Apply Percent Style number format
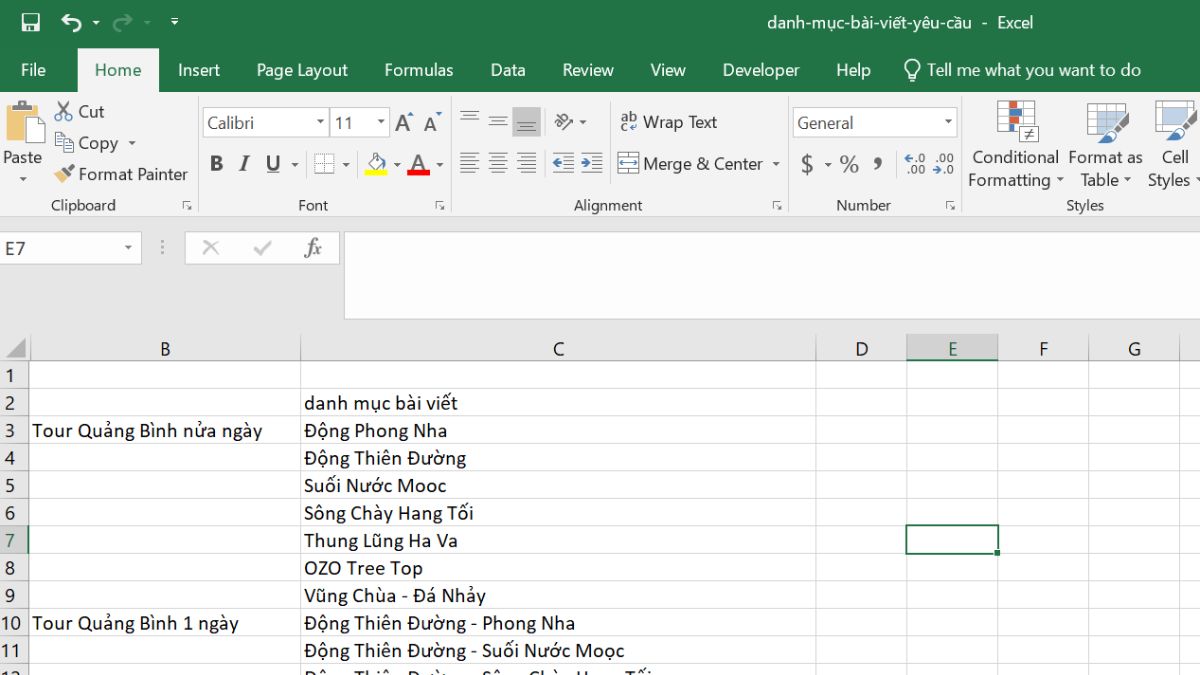1200x675 pixels. point(849,164)
